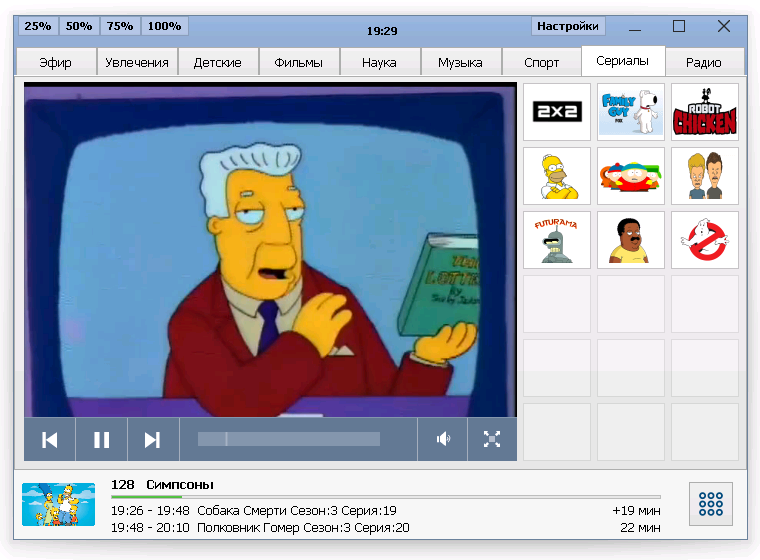
Task: Click the 19:29 clock display
Action: coord(382,31)
